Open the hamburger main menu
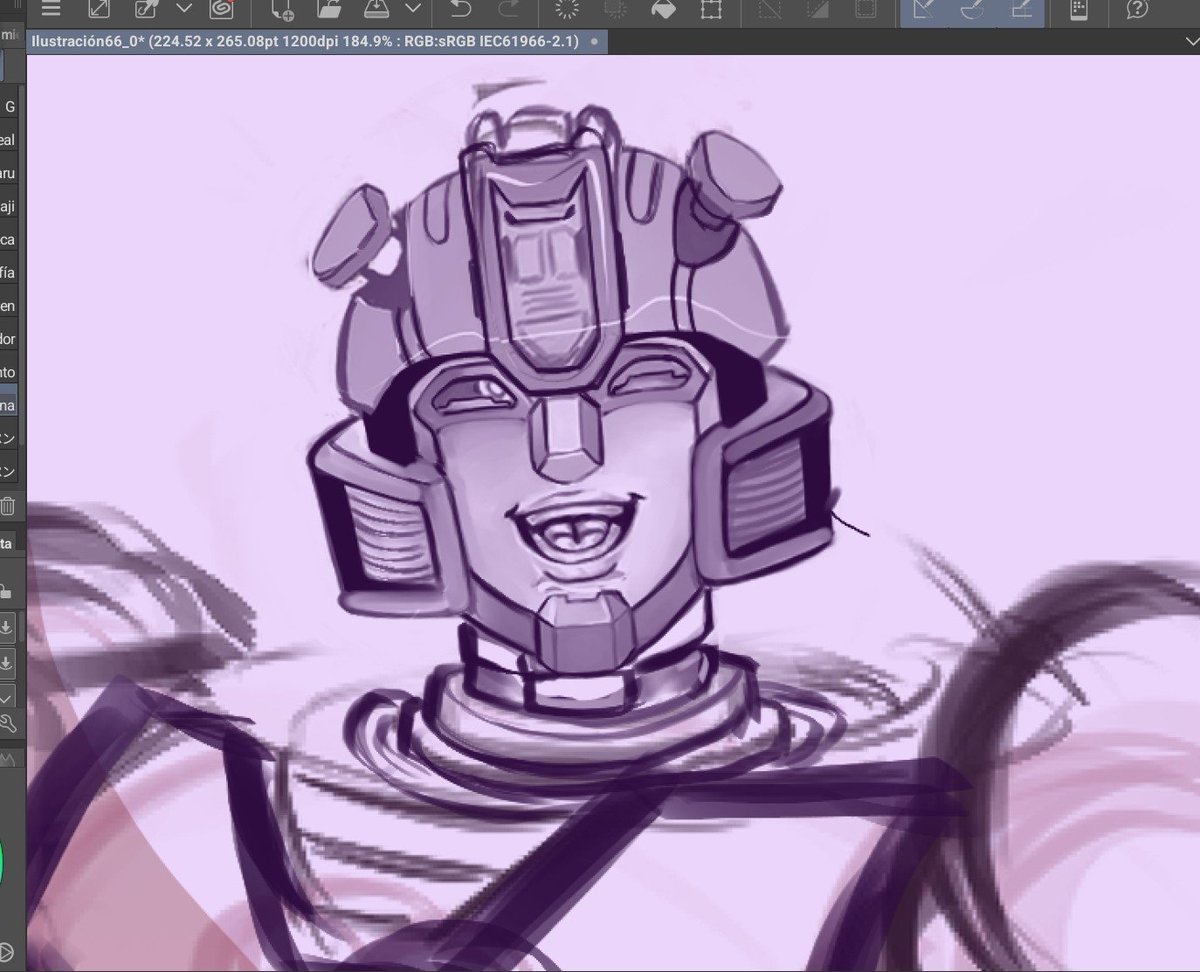Viewport: 1200px width, 972px height. [x=51, y=9]
